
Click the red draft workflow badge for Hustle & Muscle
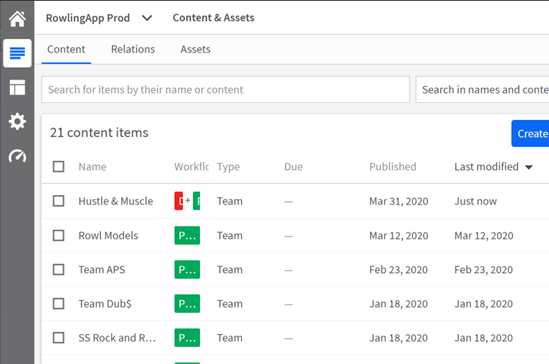179,201
